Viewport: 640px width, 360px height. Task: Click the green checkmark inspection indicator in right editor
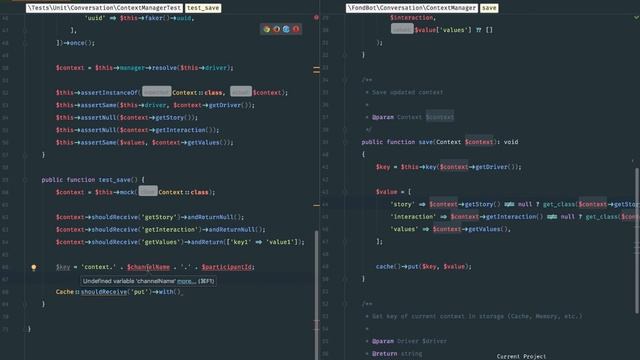click(x=636, y=18)
